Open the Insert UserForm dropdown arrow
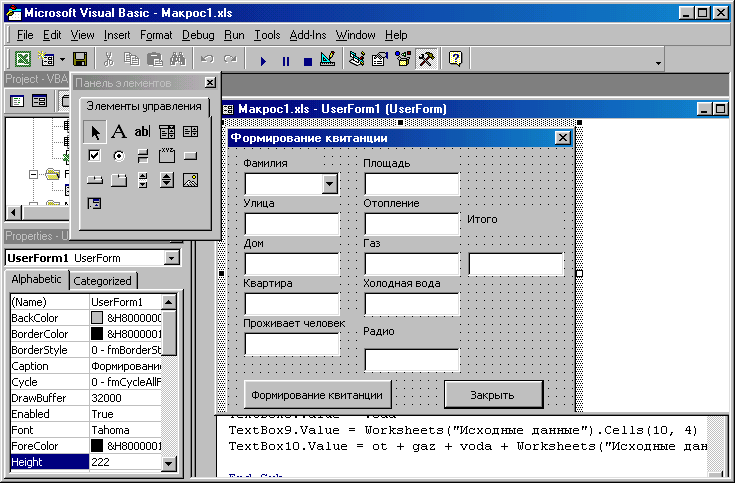Viewport: 735px width, 483px height. point(62,60)
